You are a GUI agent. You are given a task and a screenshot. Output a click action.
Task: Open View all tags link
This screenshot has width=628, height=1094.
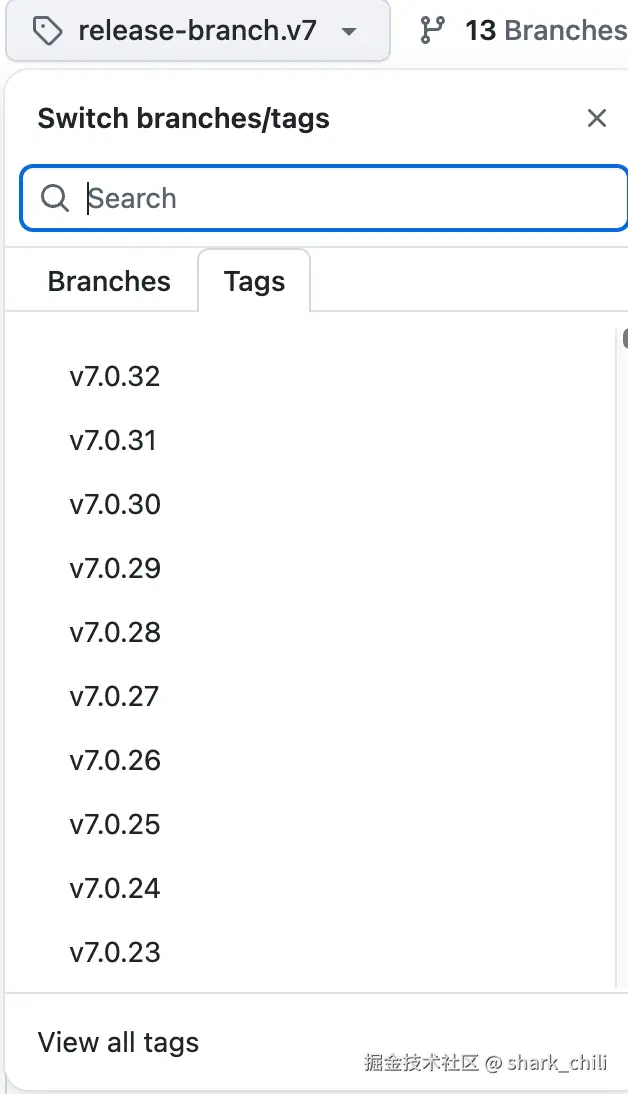(x=118, y=1043)
